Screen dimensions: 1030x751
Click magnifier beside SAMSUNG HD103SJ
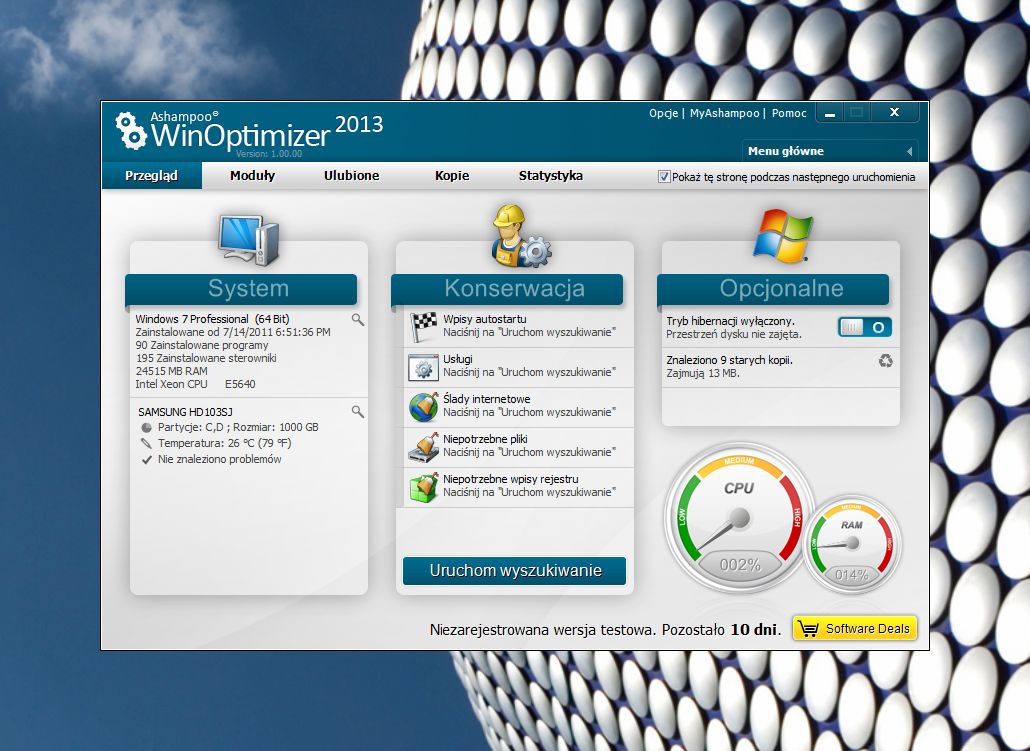(357, 412)
